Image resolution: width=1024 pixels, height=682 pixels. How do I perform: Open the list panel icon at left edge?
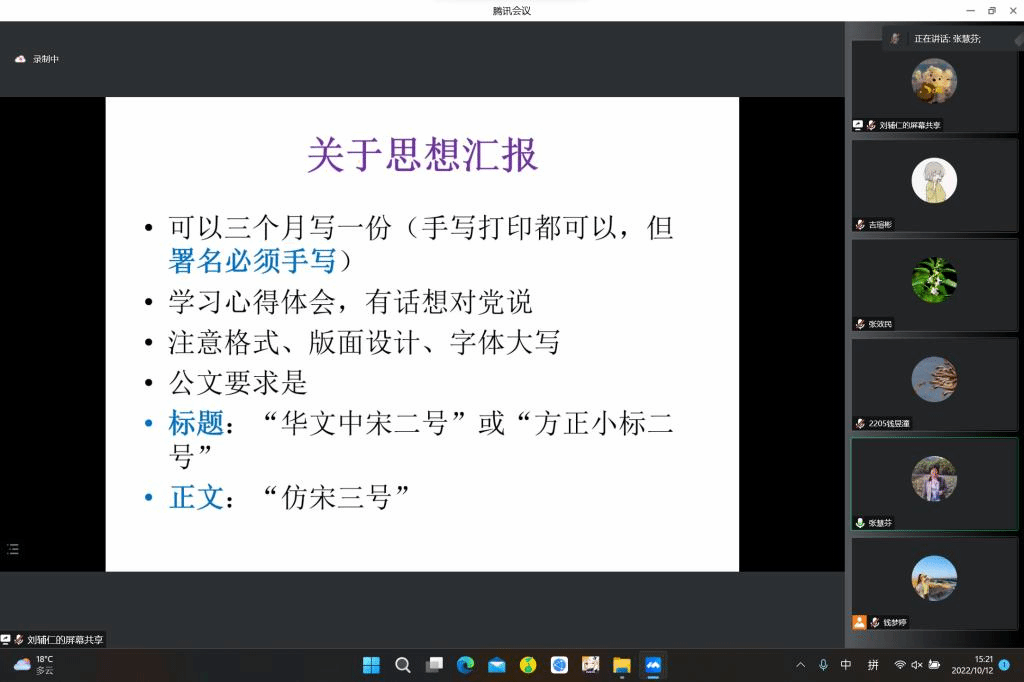(x=13, y=549)
